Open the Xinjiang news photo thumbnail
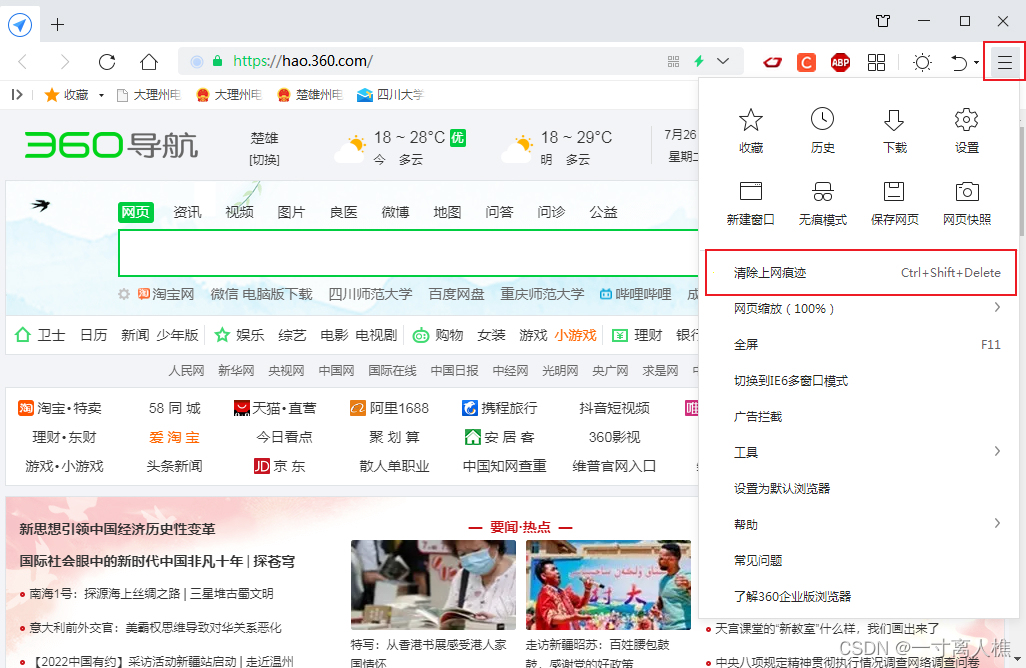Screen dimensions: 1026x668 click(x=608, y=584)
